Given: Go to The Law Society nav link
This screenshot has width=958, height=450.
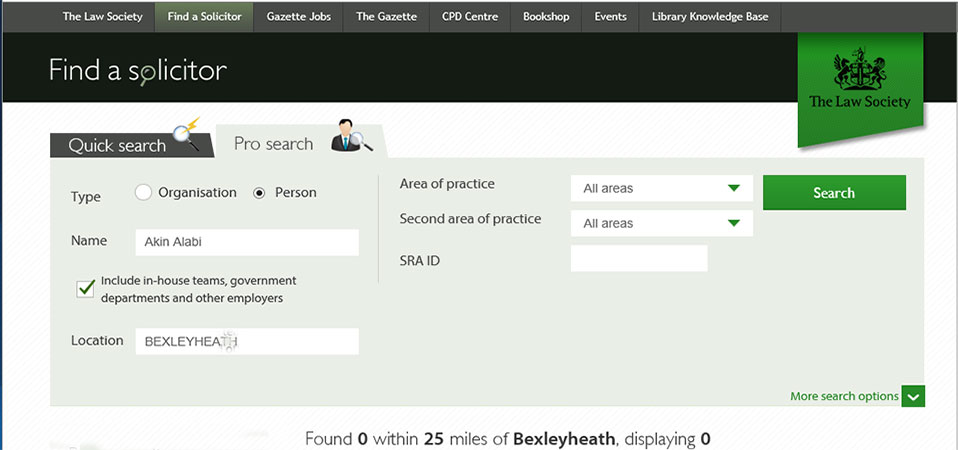Looking at the screenshot, I should 102,17.
